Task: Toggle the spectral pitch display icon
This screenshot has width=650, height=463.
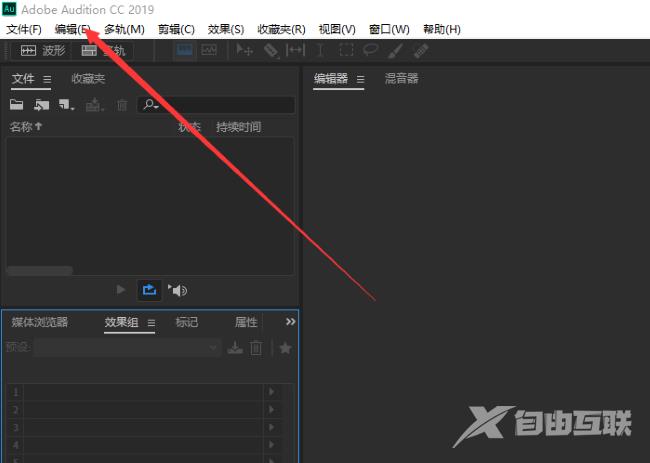Action: pyautogui.click(x=209, y=51)
